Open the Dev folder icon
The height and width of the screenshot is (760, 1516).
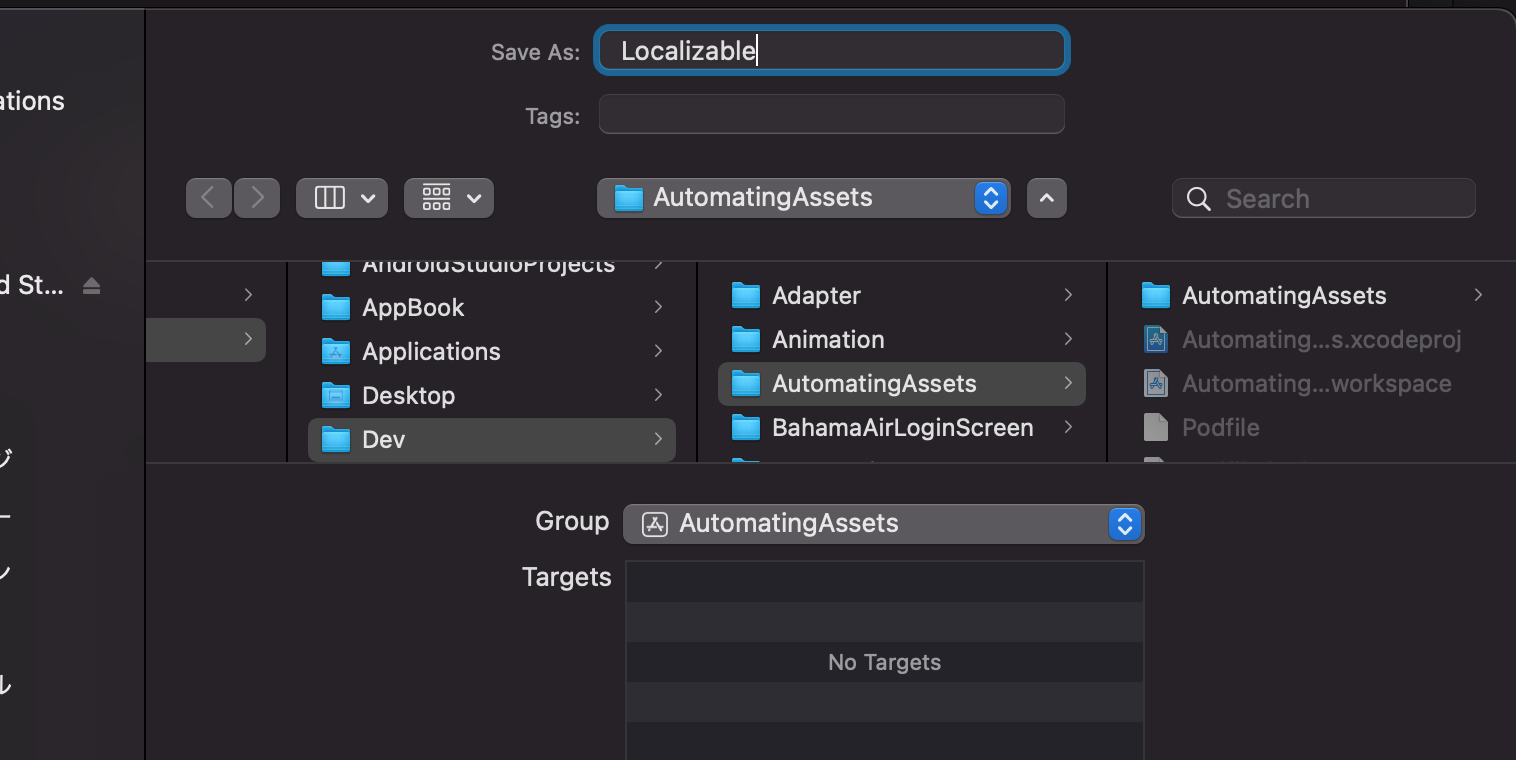coord(335,439)
